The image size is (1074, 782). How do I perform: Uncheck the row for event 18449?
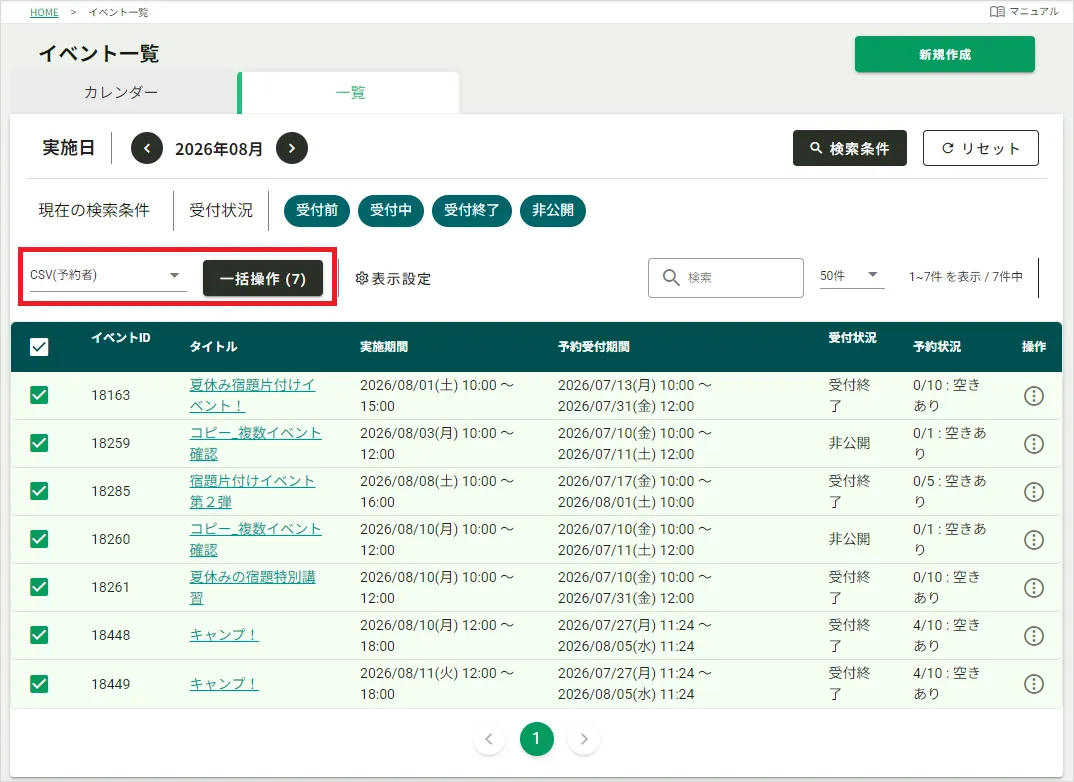click(39, 683)
